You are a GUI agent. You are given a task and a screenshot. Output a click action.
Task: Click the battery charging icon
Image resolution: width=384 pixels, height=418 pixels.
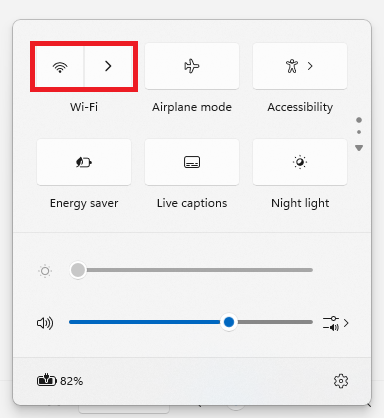[47, 380]
